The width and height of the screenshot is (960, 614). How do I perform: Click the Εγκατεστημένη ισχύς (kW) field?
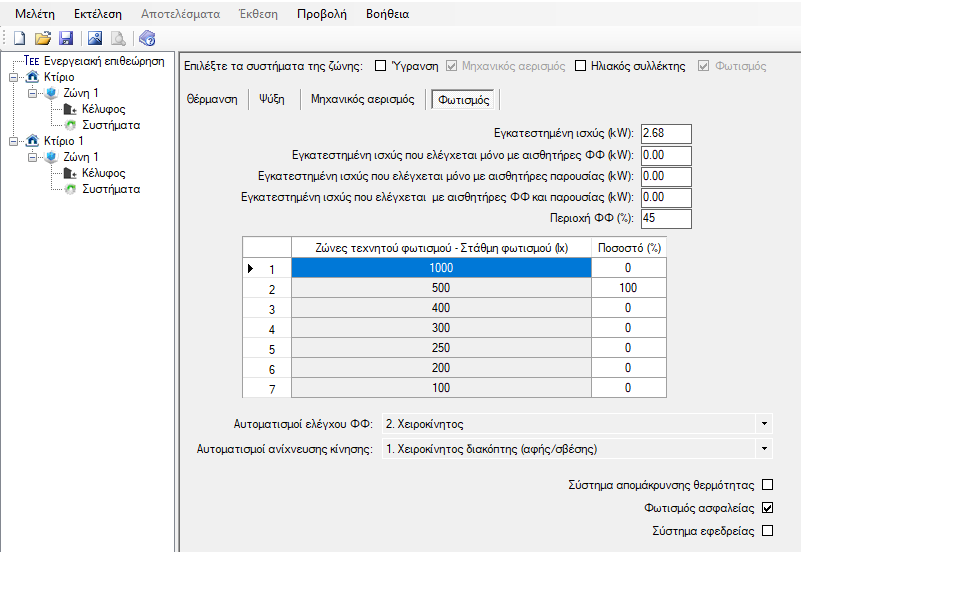665,134
